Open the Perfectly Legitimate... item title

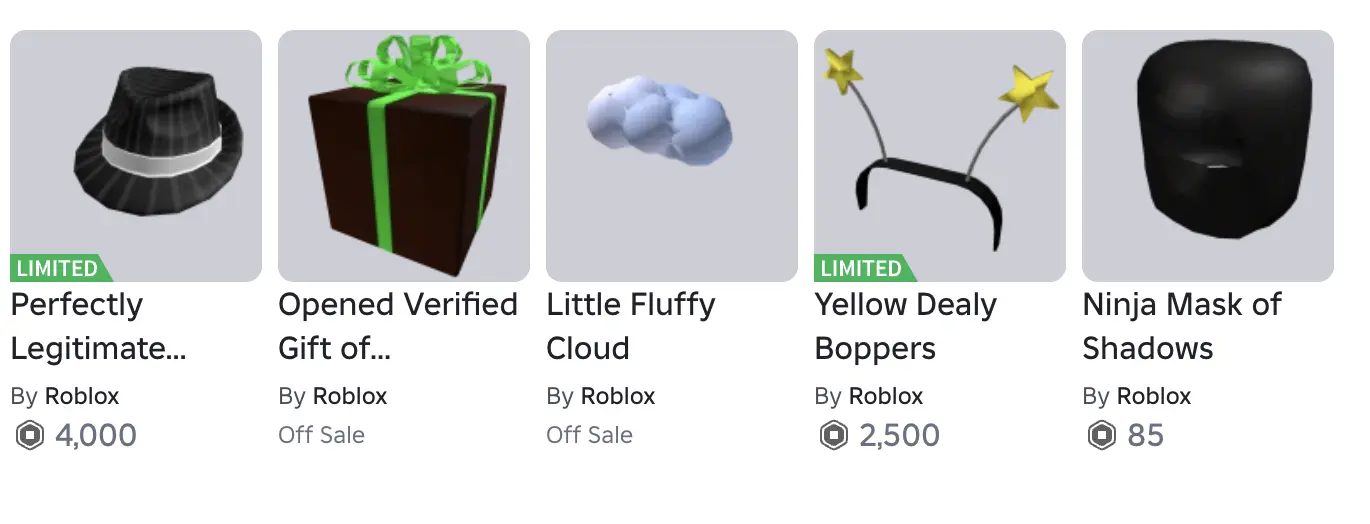(x=98, y=326)
